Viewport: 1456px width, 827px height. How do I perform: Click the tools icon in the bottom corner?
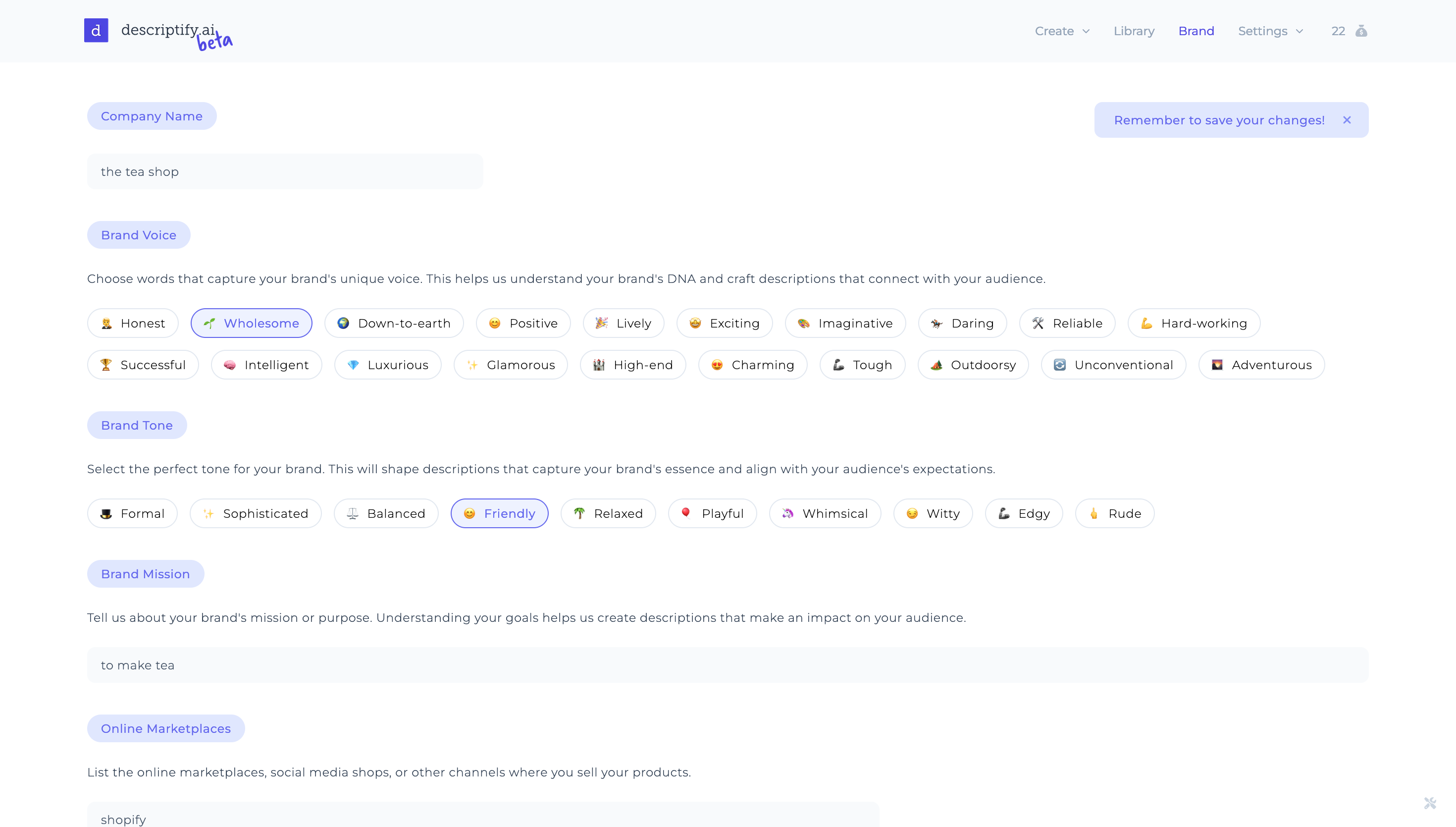tap(1429, 803)
